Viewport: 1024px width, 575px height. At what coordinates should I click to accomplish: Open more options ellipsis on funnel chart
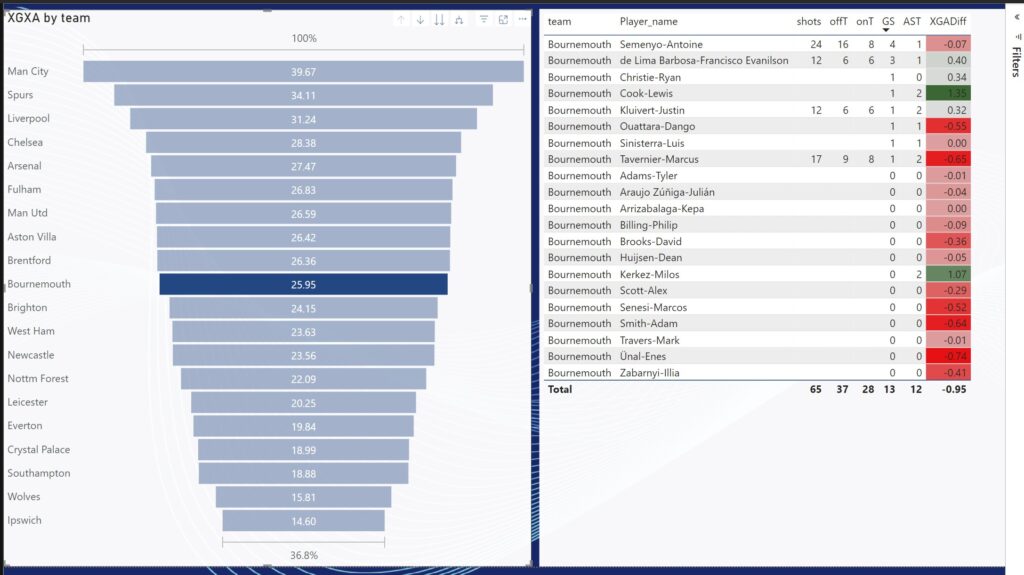click(522, 20)
